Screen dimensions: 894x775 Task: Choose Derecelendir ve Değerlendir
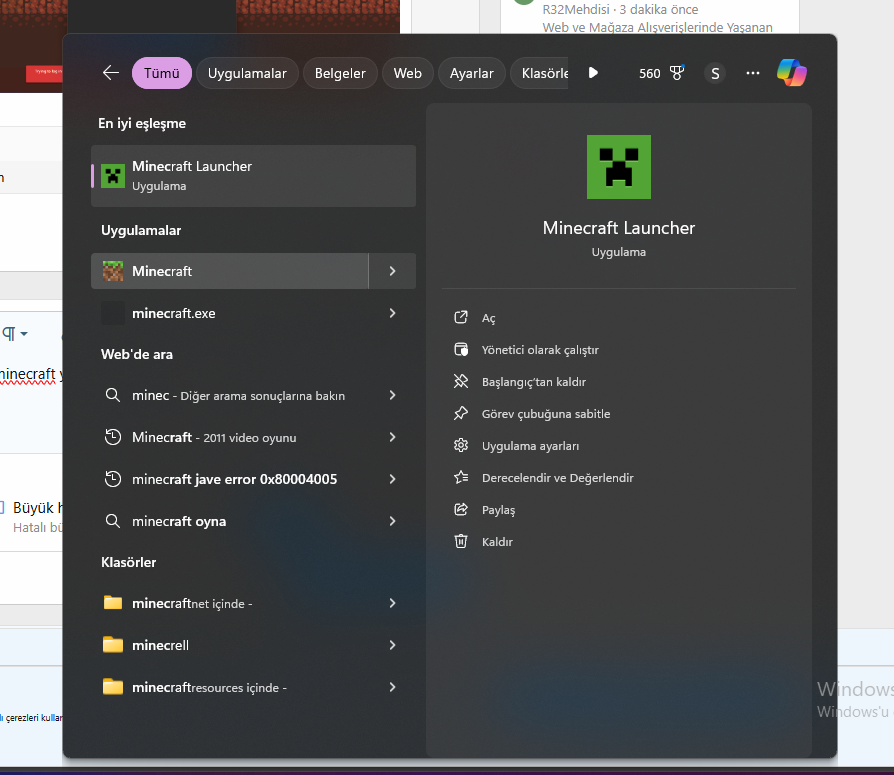click(558, 478)
